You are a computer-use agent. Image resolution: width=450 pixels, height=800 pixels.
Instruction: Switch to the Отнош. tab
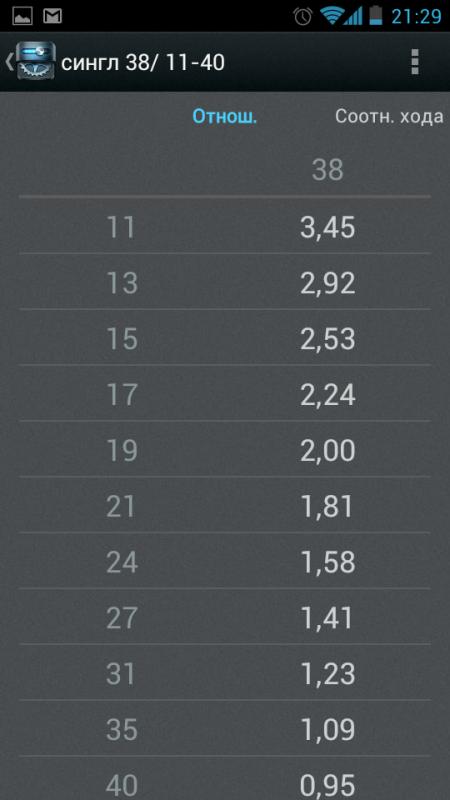click(224, 117)
